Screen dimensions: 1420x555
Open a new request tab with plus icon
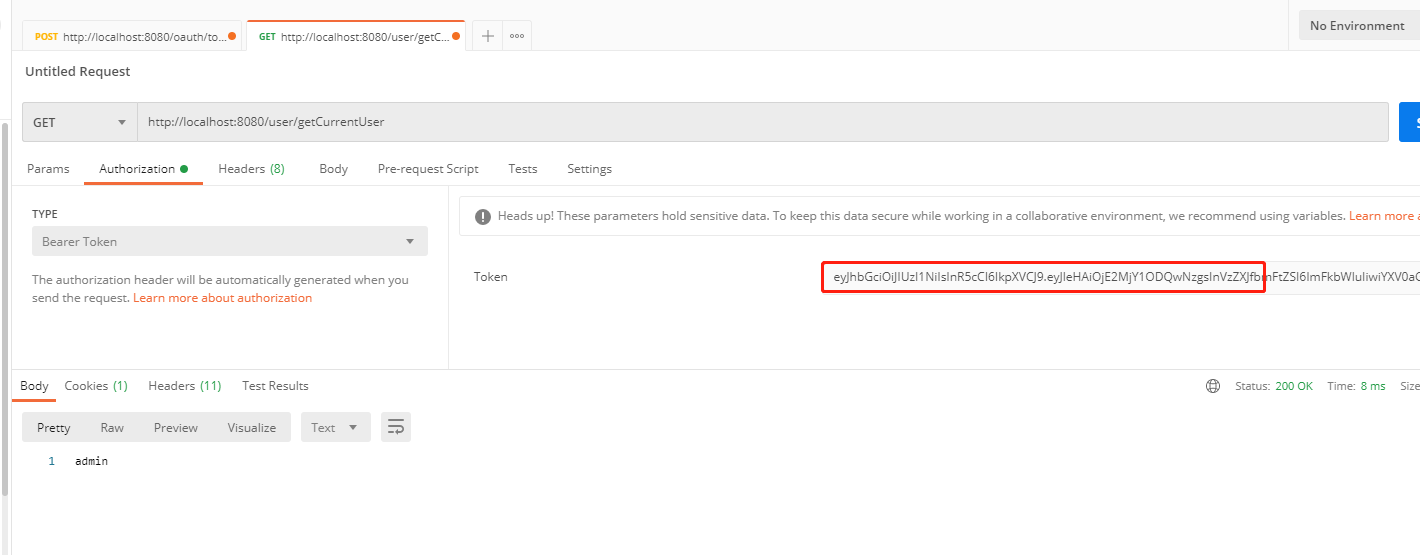pyautogui.click(x=488, y=36)
